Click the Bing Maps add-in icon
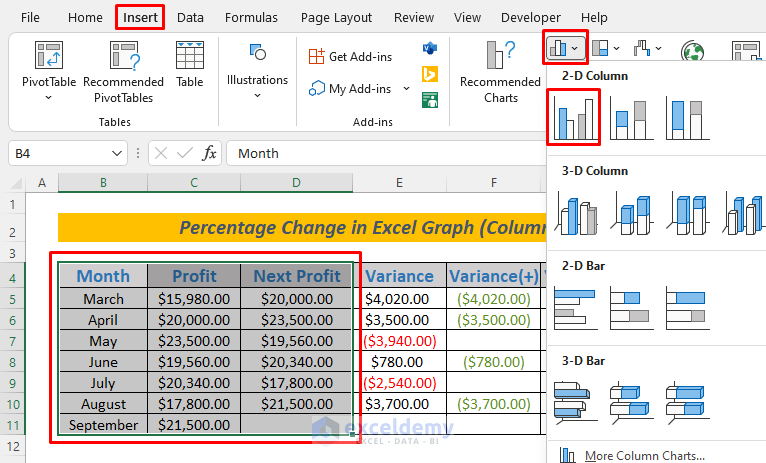Image resolution: width=766 pixels, height=463 pixels. [430, 74]
